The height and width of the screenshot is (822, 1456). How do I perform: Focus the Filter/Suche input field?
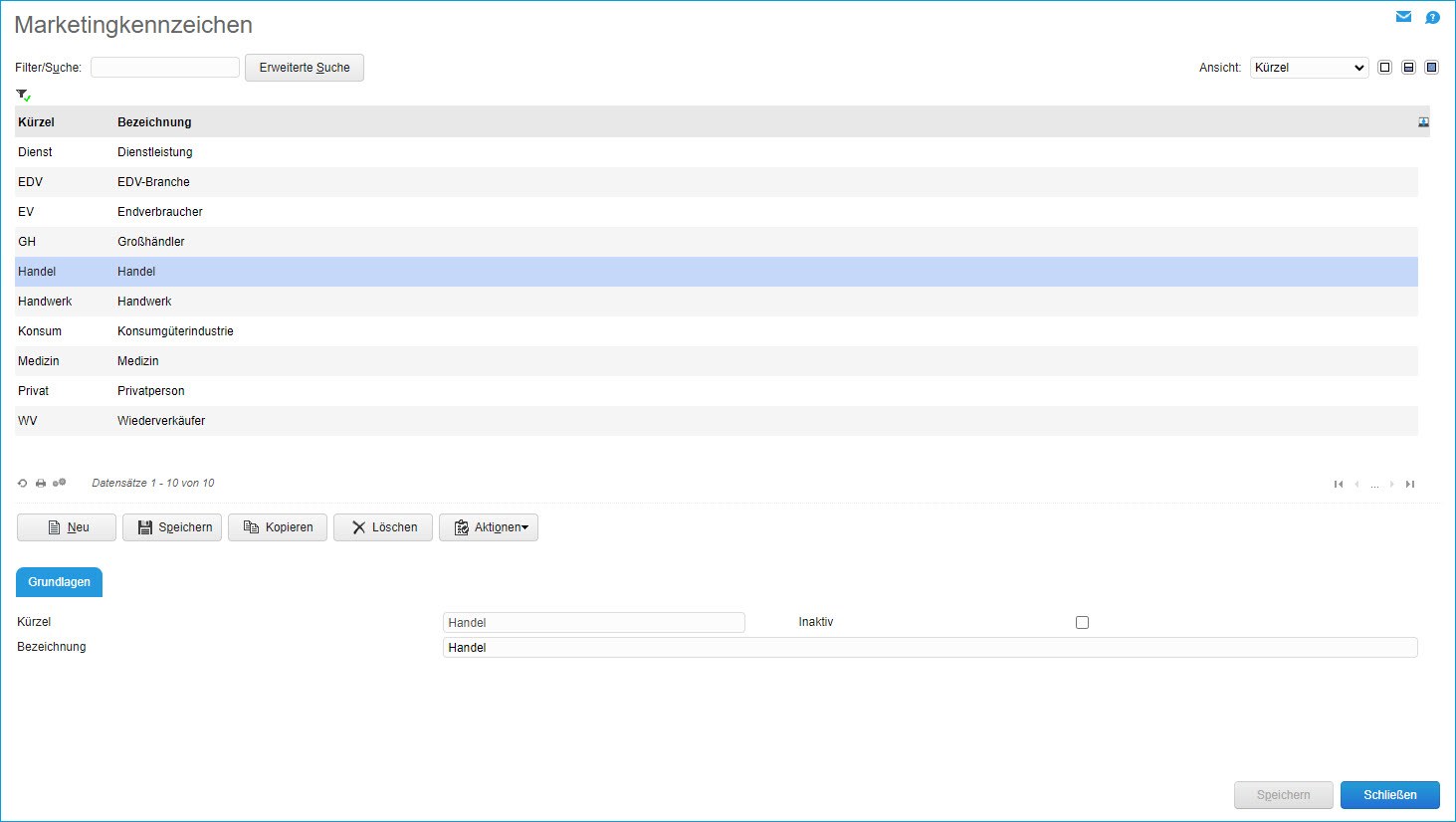(165, 67)
